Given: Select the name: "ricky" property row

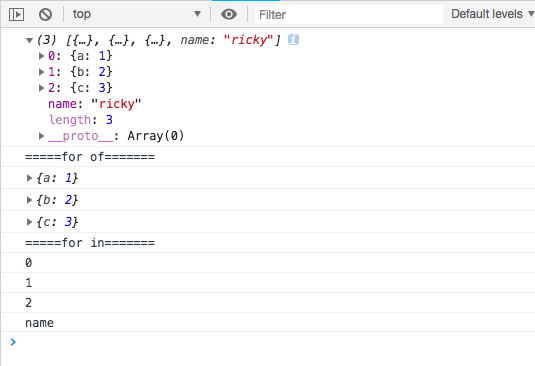Looking at the screenshot, I should click(95, 104).
